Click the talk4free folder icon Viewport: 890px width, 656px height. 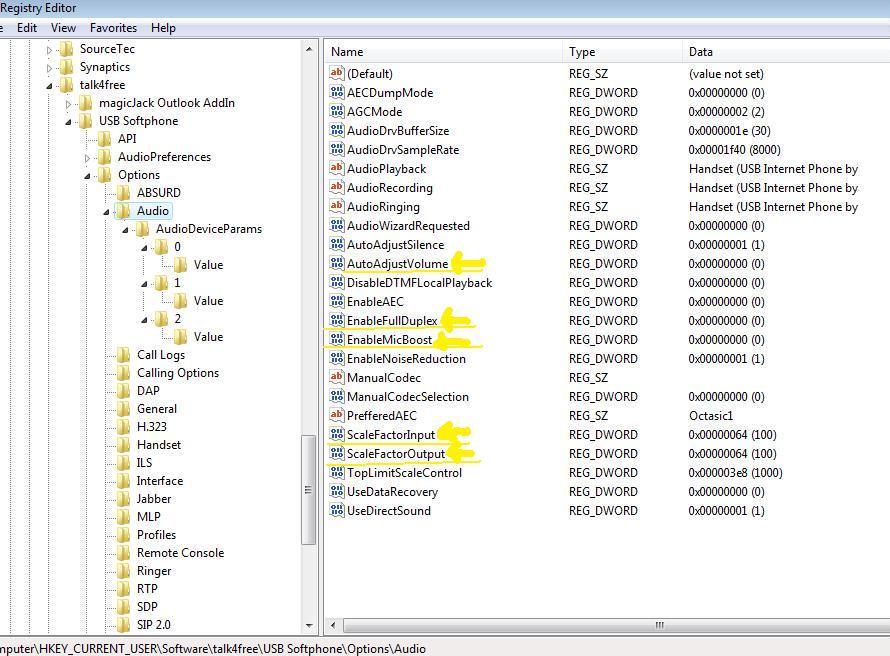click(x=67, y=85)
